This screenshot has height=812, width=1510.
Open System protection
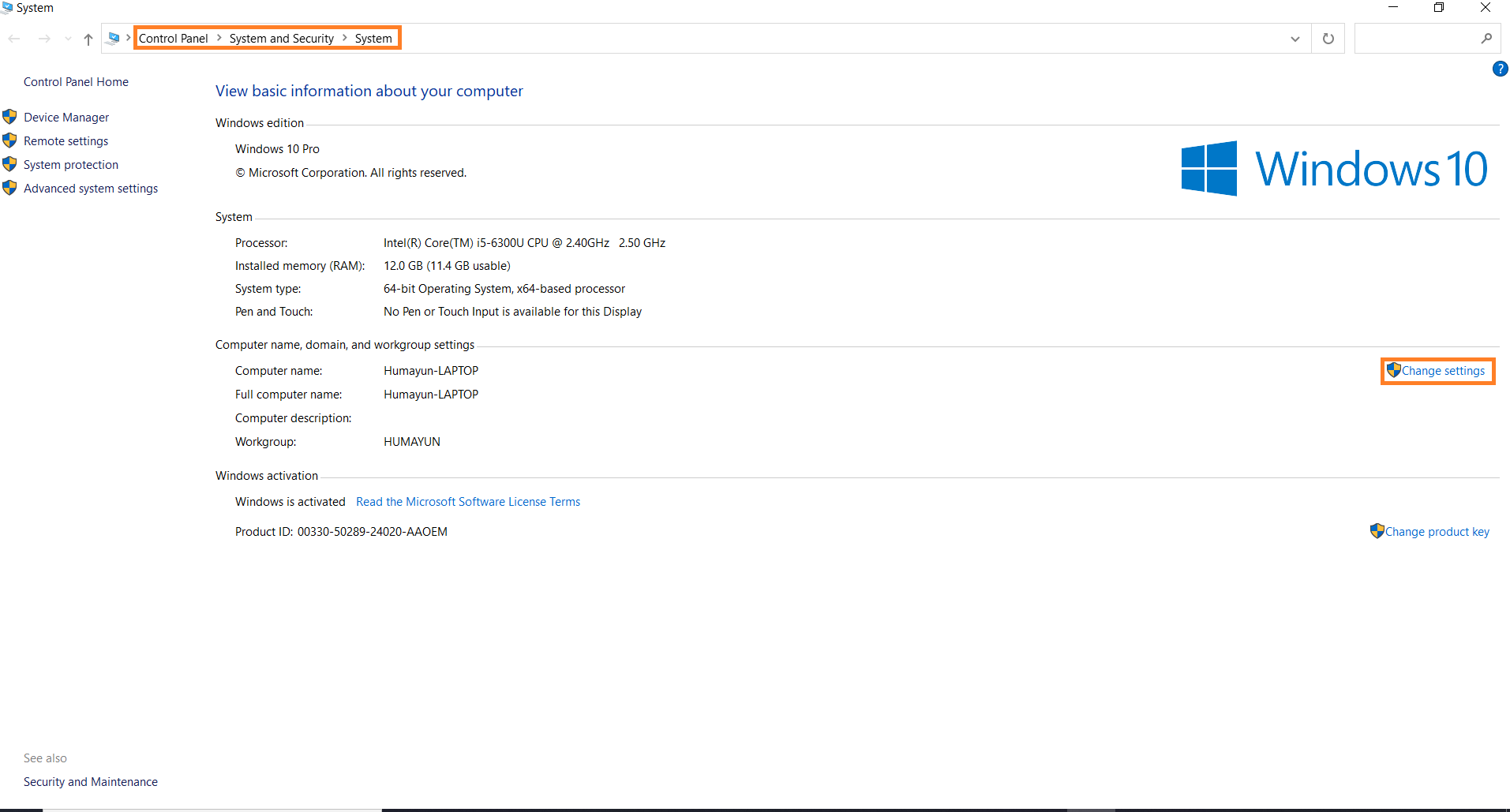click(71, 165)
